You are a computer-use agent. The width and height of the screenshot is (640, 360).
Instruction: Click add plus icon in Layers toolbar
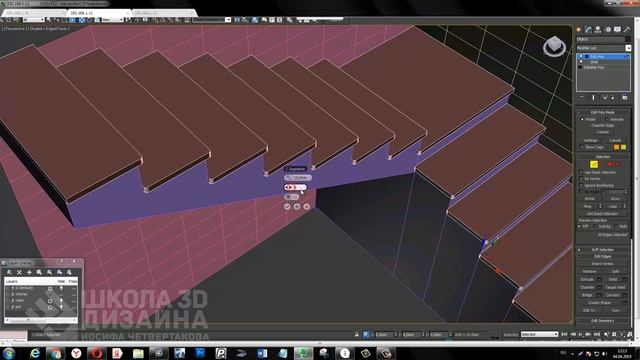[29, 272]
